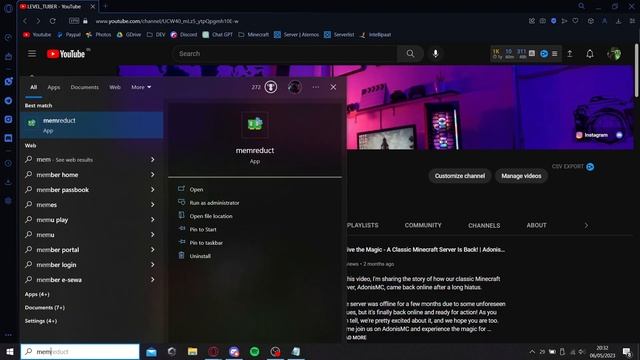Open the Mail app on the taskbar
640x360 pixels.
pyautogui.click(x=151, y=351)
